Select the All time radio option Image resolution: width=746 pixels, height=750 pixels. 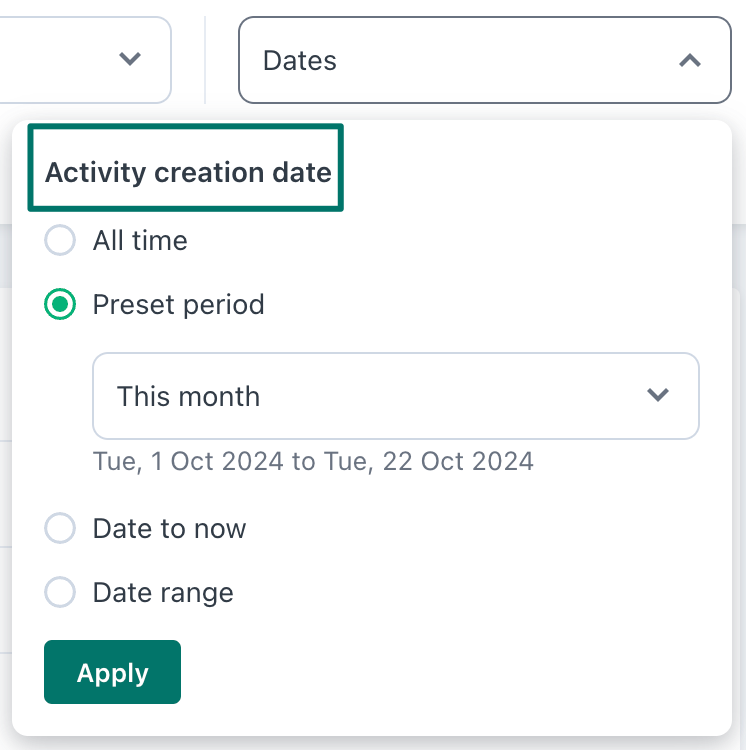pyautogui.click(x=60, y=240)
